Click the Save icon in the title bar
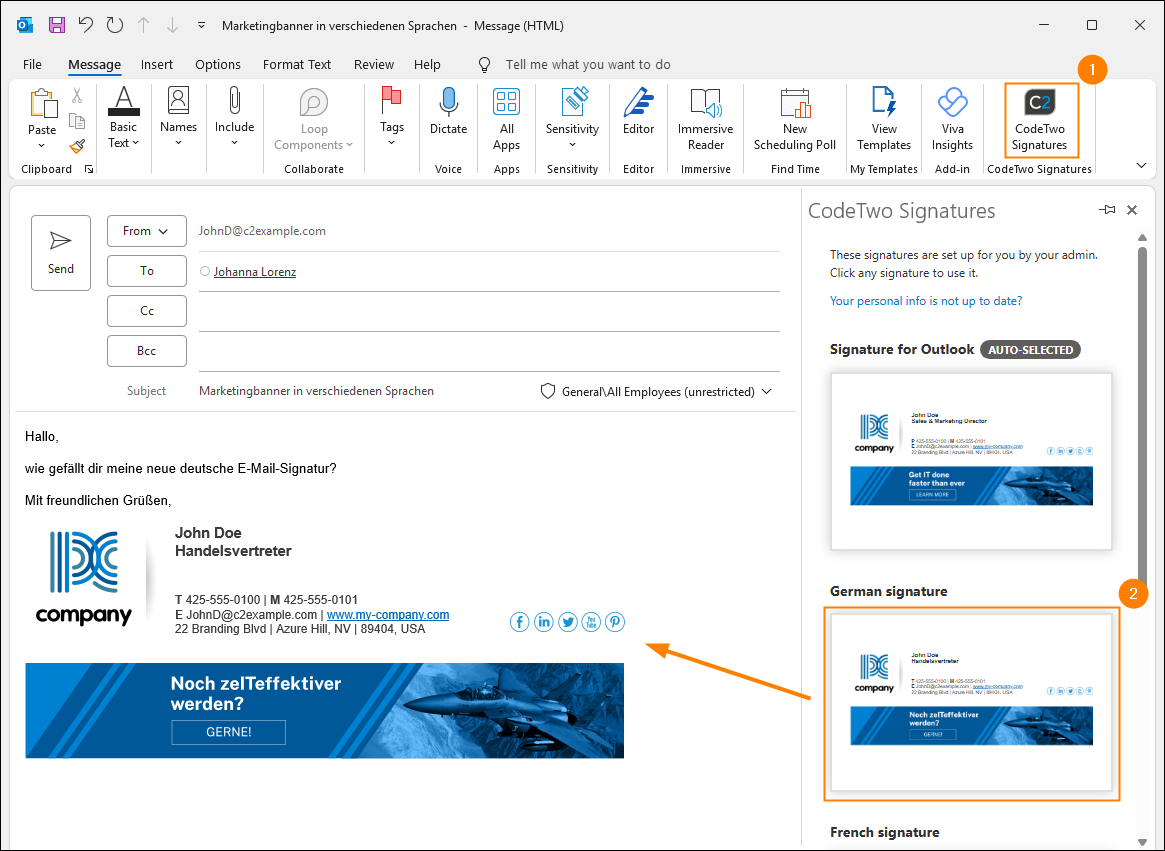This screenshot has width=1165, height=851. 56,25
